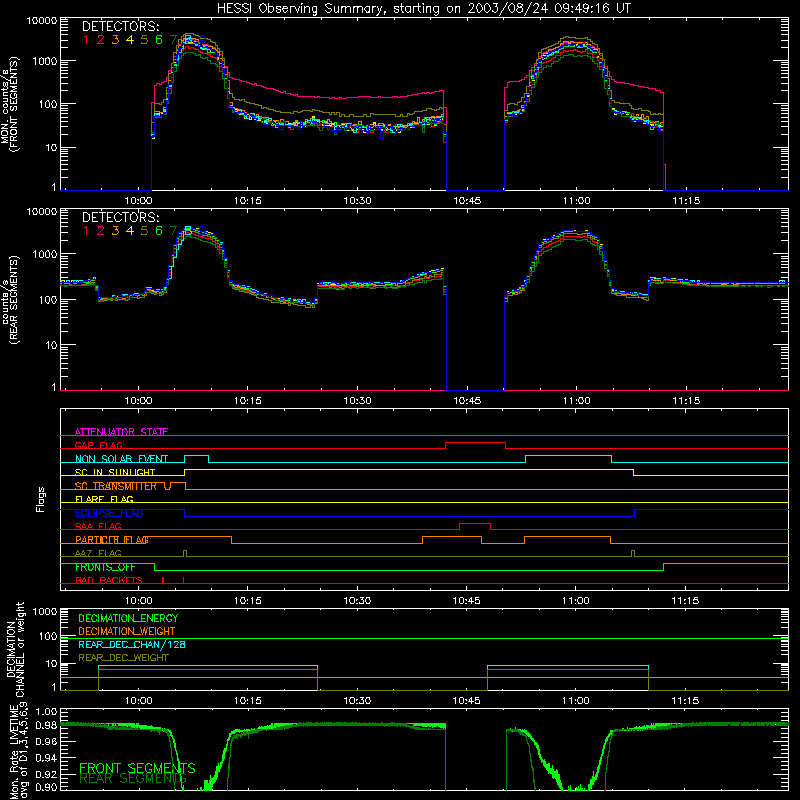Click the vertical Flags axis title

tap(41, 499)
